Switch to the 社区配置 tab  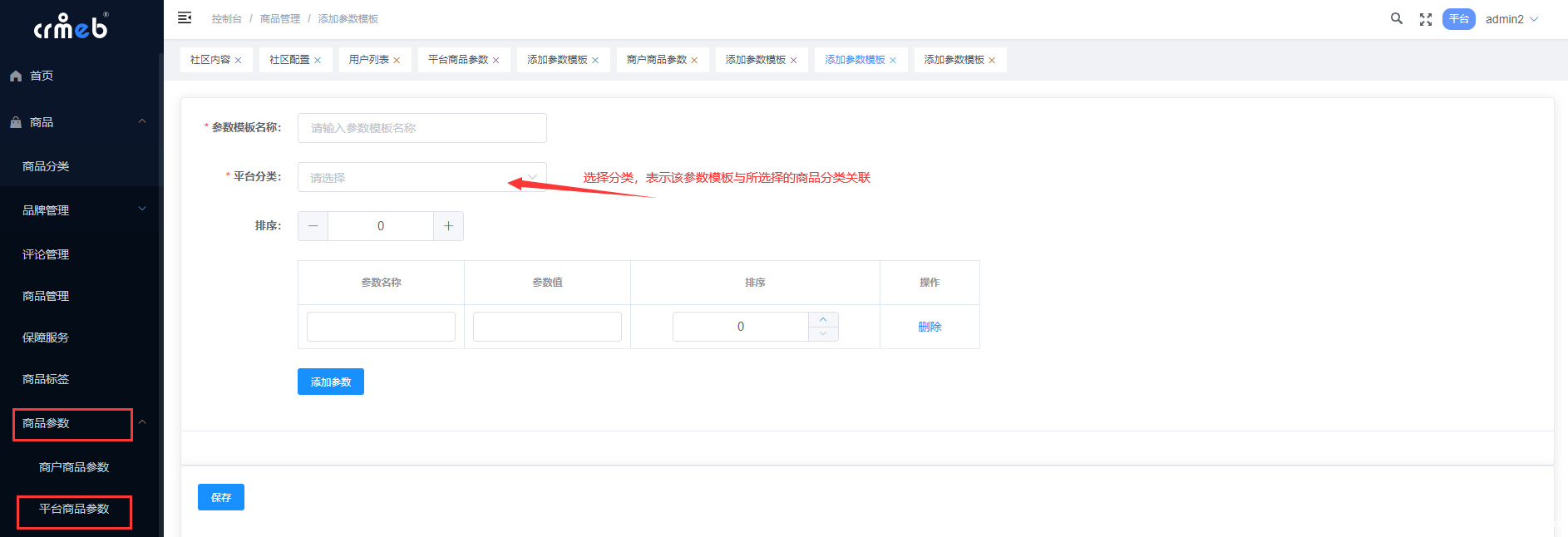click(289, 60)
